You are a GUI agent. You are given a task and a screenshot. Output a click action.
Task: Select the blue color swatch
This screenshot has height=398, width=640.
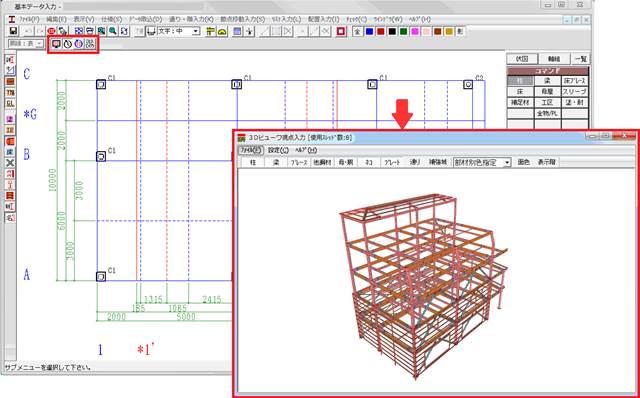click(369, 31)
